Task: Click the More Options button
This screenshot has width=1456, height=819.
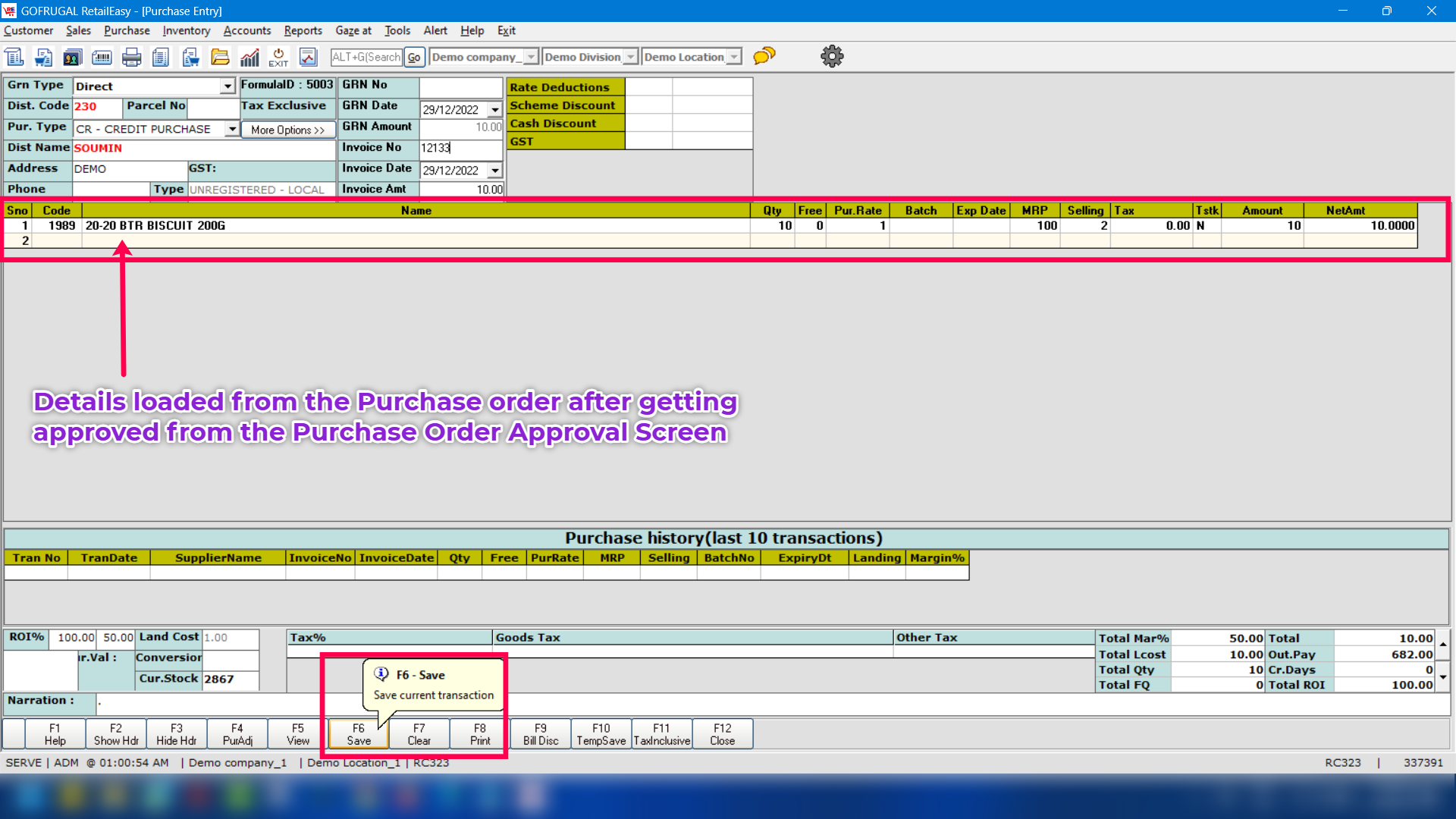Action: pos(287,130)
